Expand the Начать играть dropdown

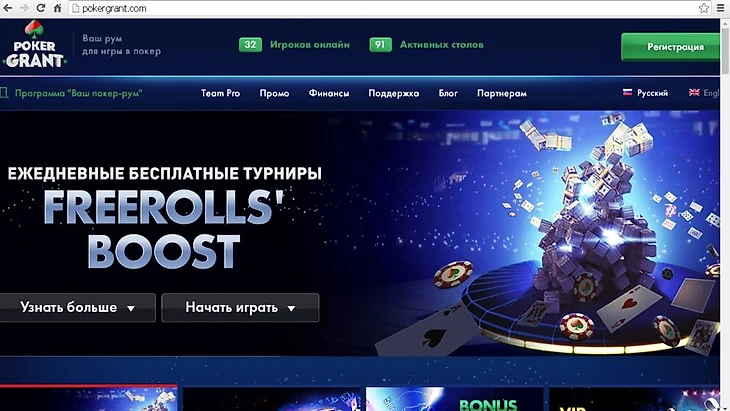coord(240,308)
